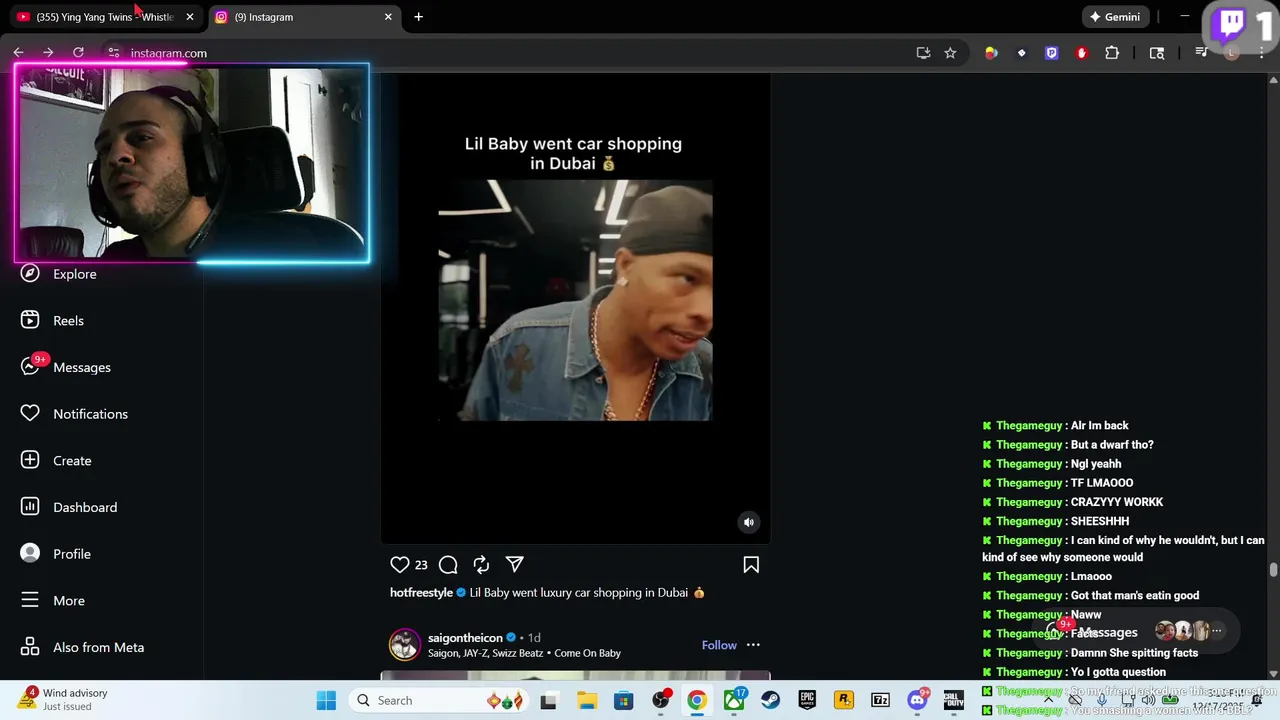Click chat message 'CRAZYYY WORKK'

1117,502
